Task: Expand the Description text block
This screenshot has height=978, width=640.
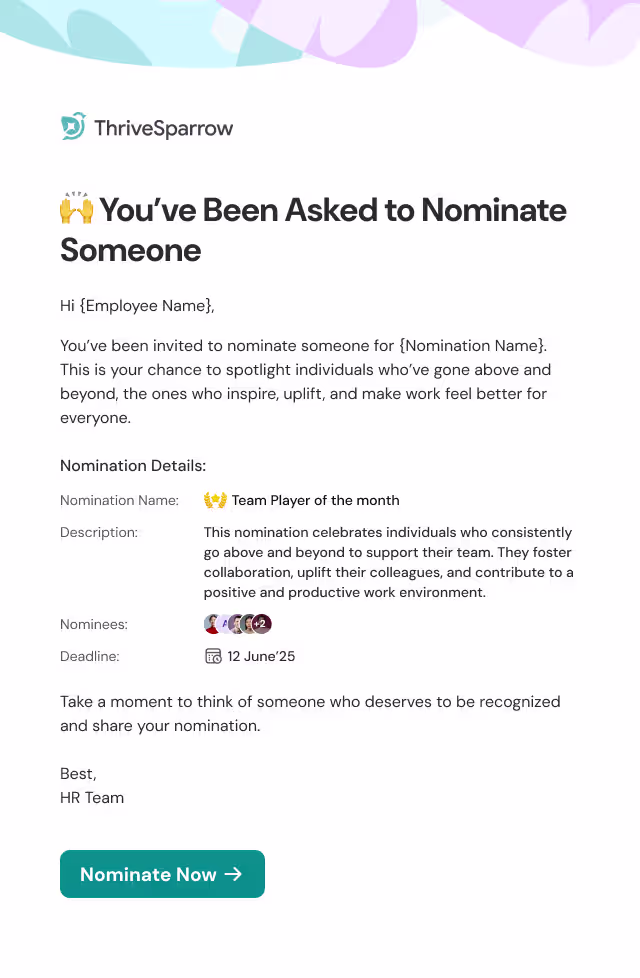Action: coord(388,562)
